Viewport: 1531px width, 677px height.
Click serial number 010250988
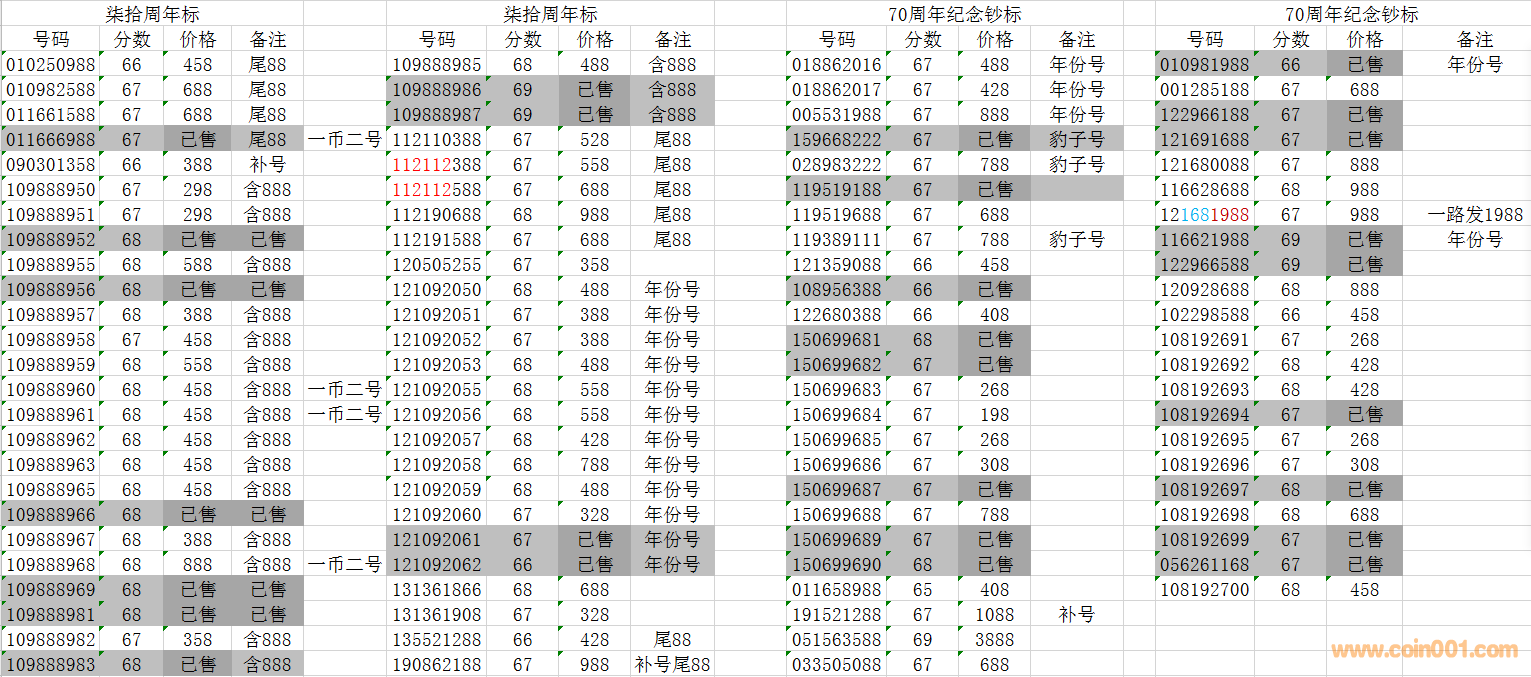click(x=51, y=65)
